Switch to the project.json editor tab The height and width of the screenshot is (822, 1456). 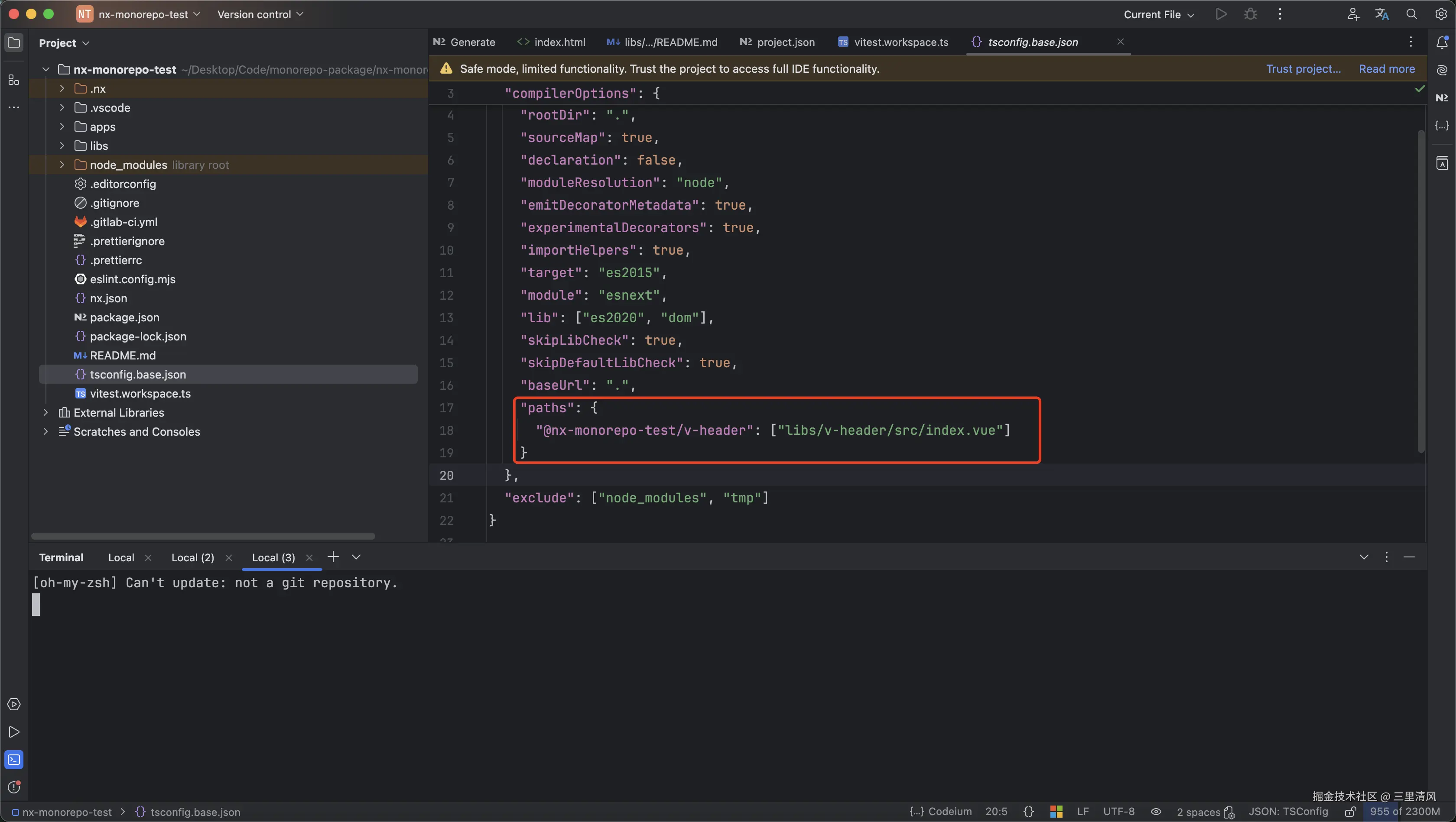[778, 42]
